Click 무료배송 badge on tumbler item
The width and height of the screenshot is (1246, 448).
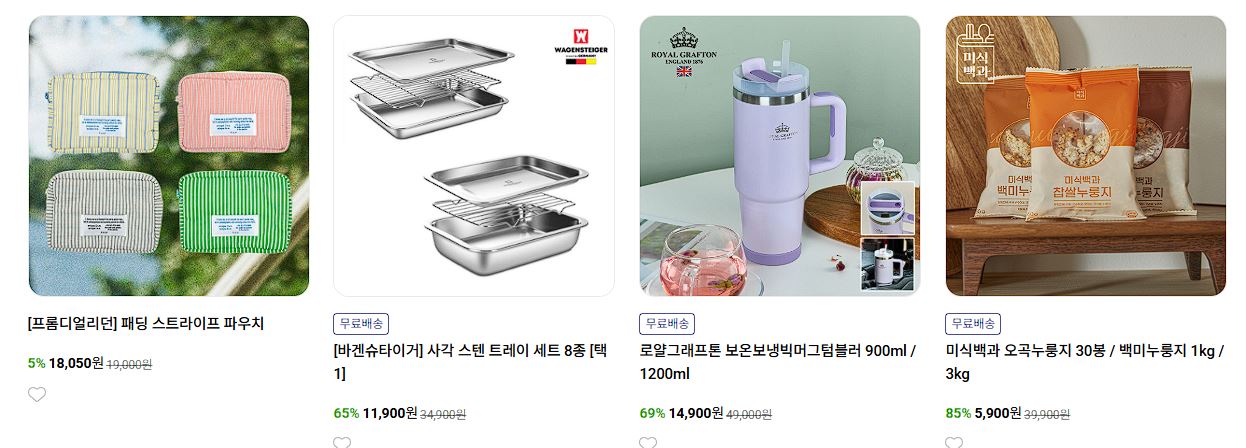coord(667,324)
